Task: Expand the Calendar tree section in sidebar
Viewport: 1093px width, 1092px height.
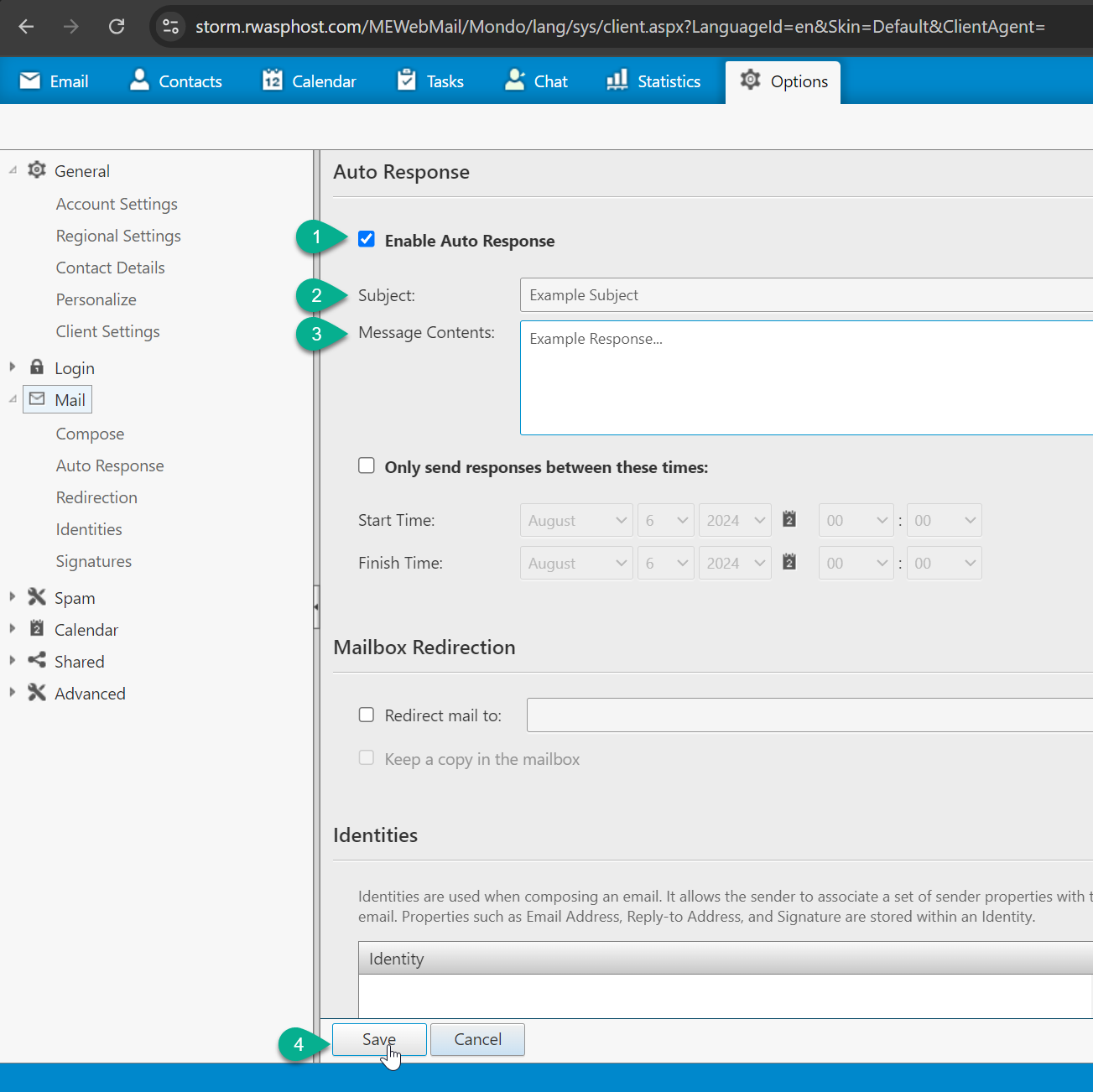Action: (13, 629)
